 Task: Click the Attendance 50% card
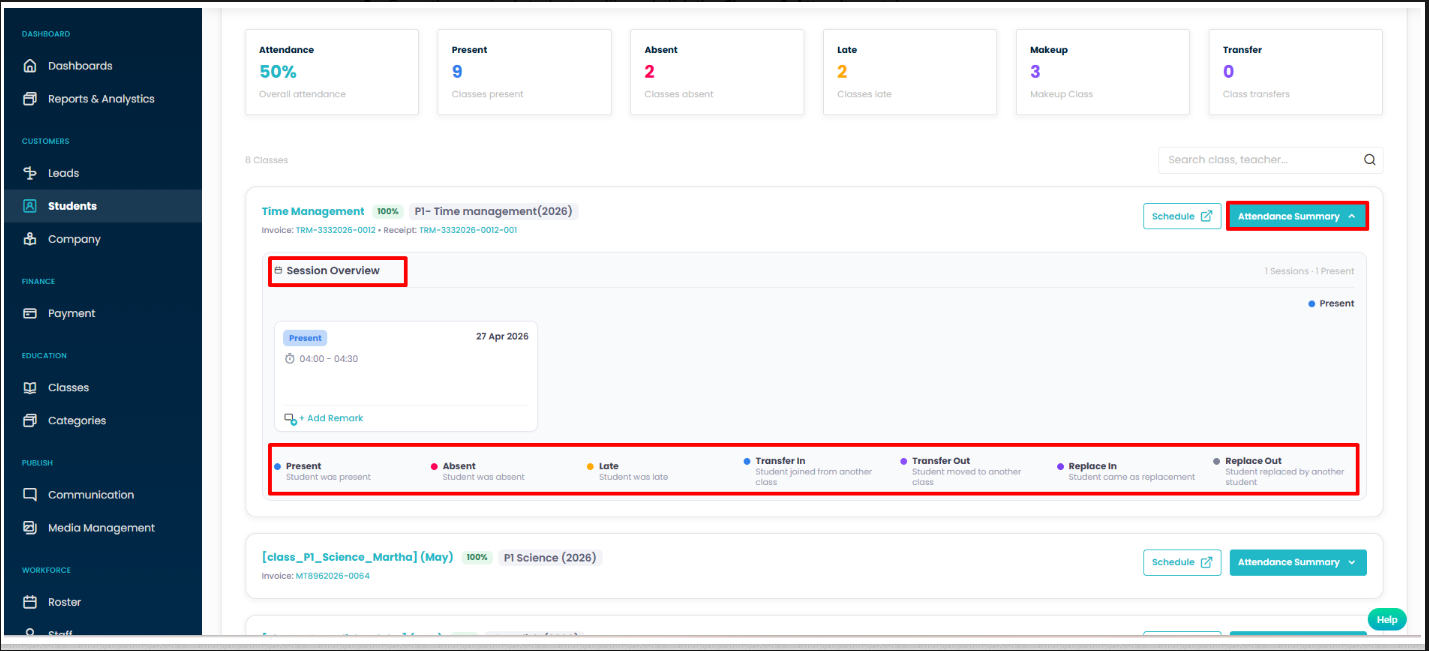click(332, 72)
